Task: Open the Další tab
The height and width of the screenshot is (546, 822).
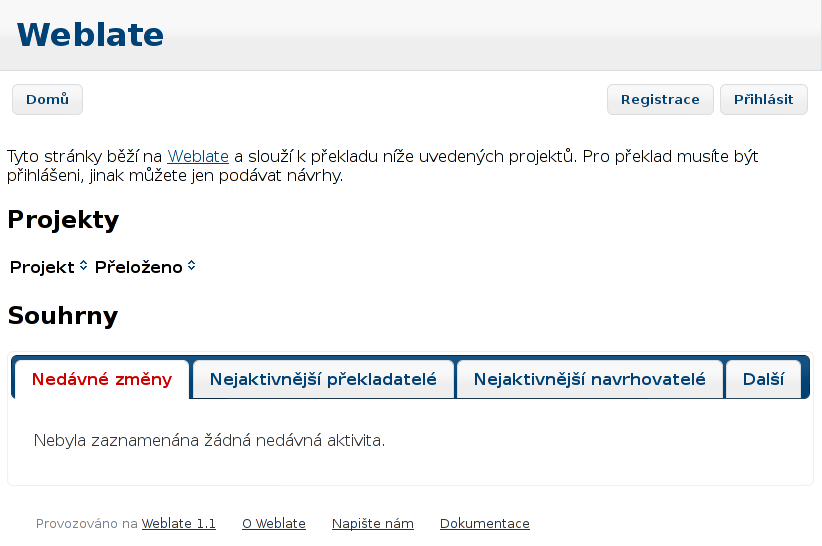Action: pyautogui.click(x=763, y=379)
